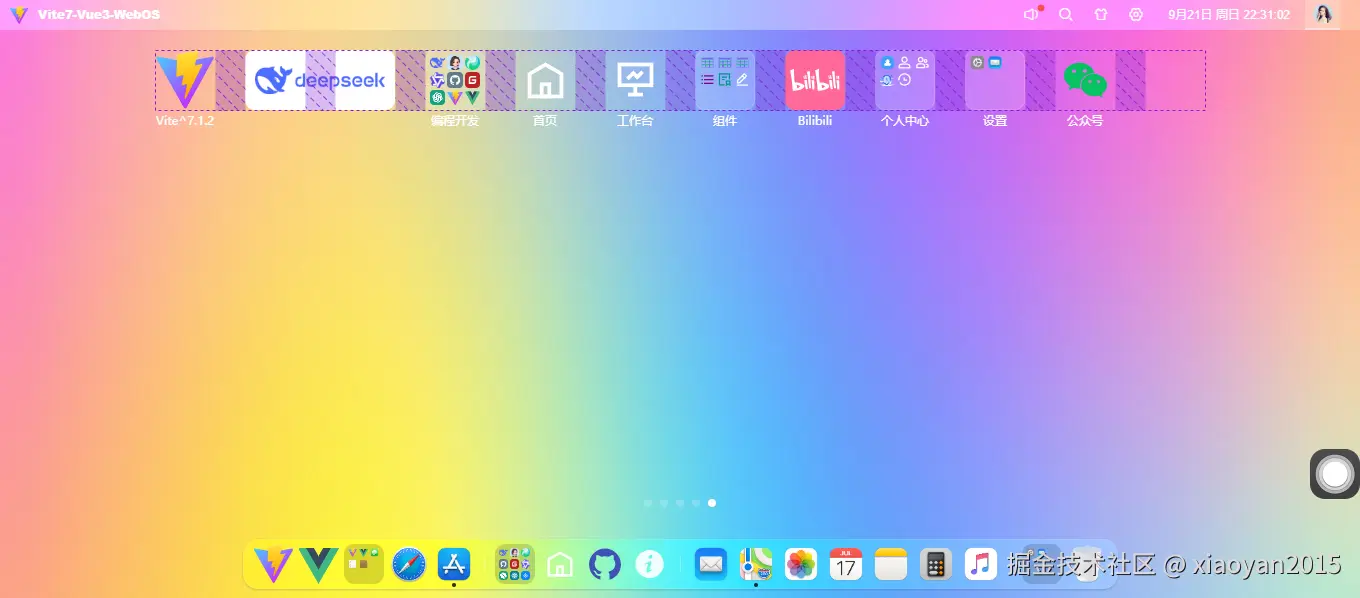Screen dimensions: 1360x598
Task: Open the theme shirt icon in top bar
Action: coord(1101,15)
